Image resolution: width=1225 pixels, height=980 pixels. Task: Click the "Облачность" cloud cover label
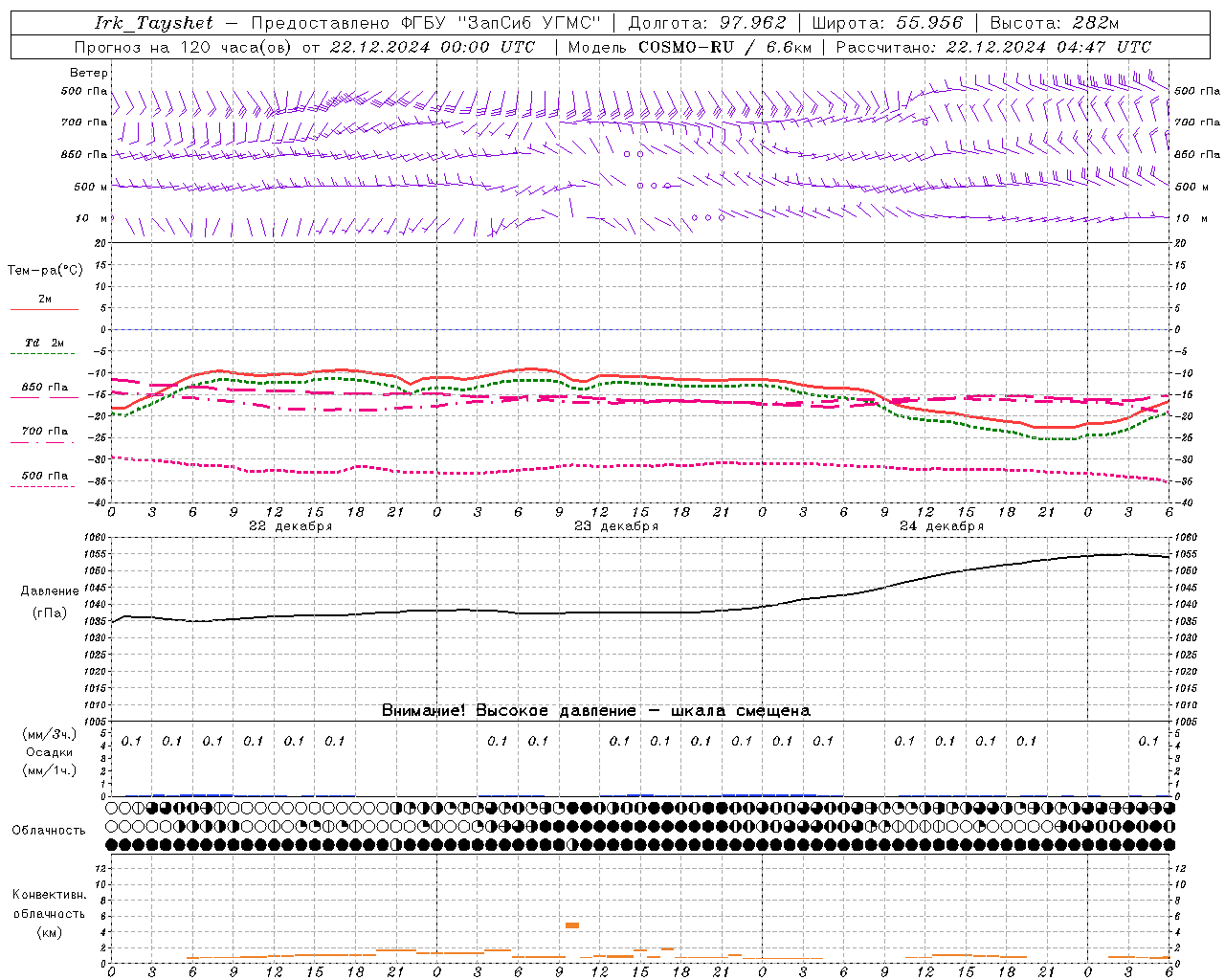49,831
